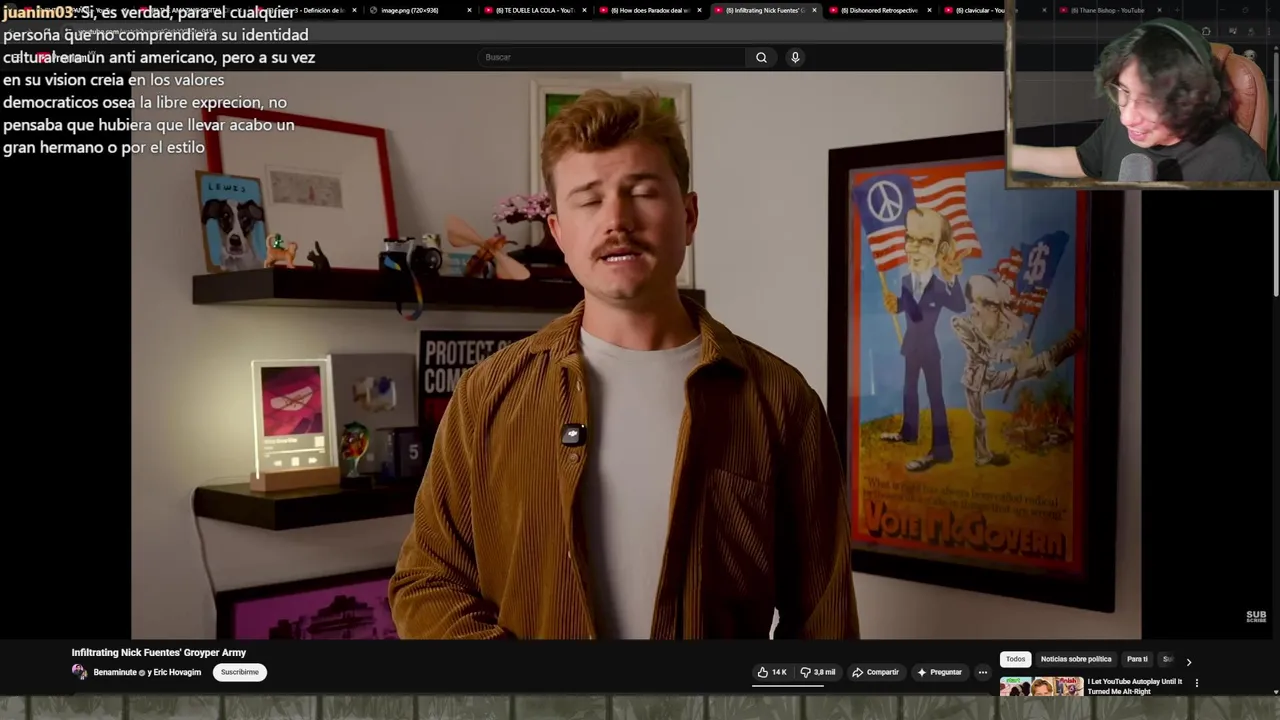Open the Benaminute channel avatar
The width and height of the screenshot is (1280, 720).
[79, 672]
